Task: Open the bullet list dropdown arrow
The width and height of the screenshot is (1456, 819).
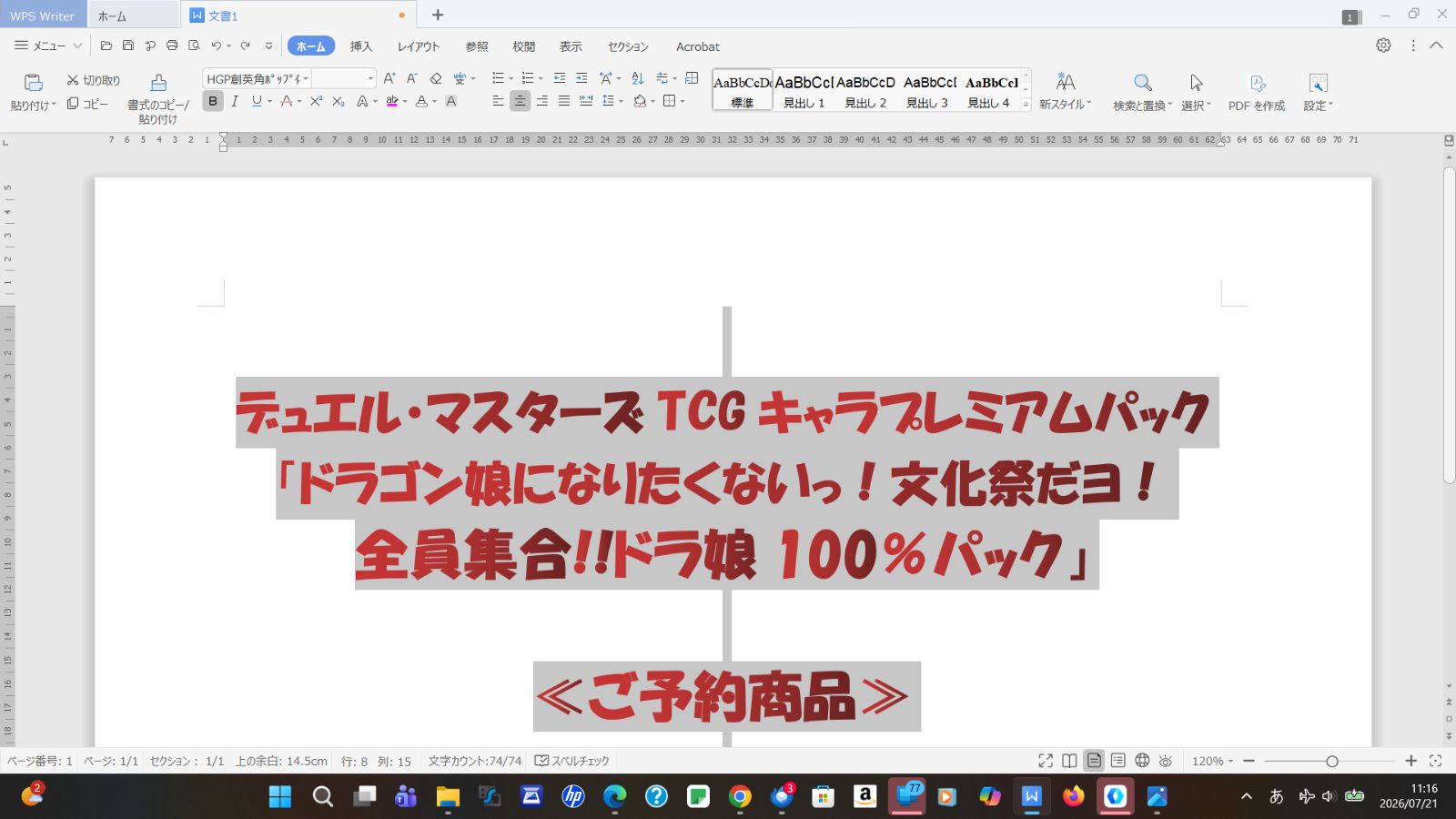Action: 511,79
